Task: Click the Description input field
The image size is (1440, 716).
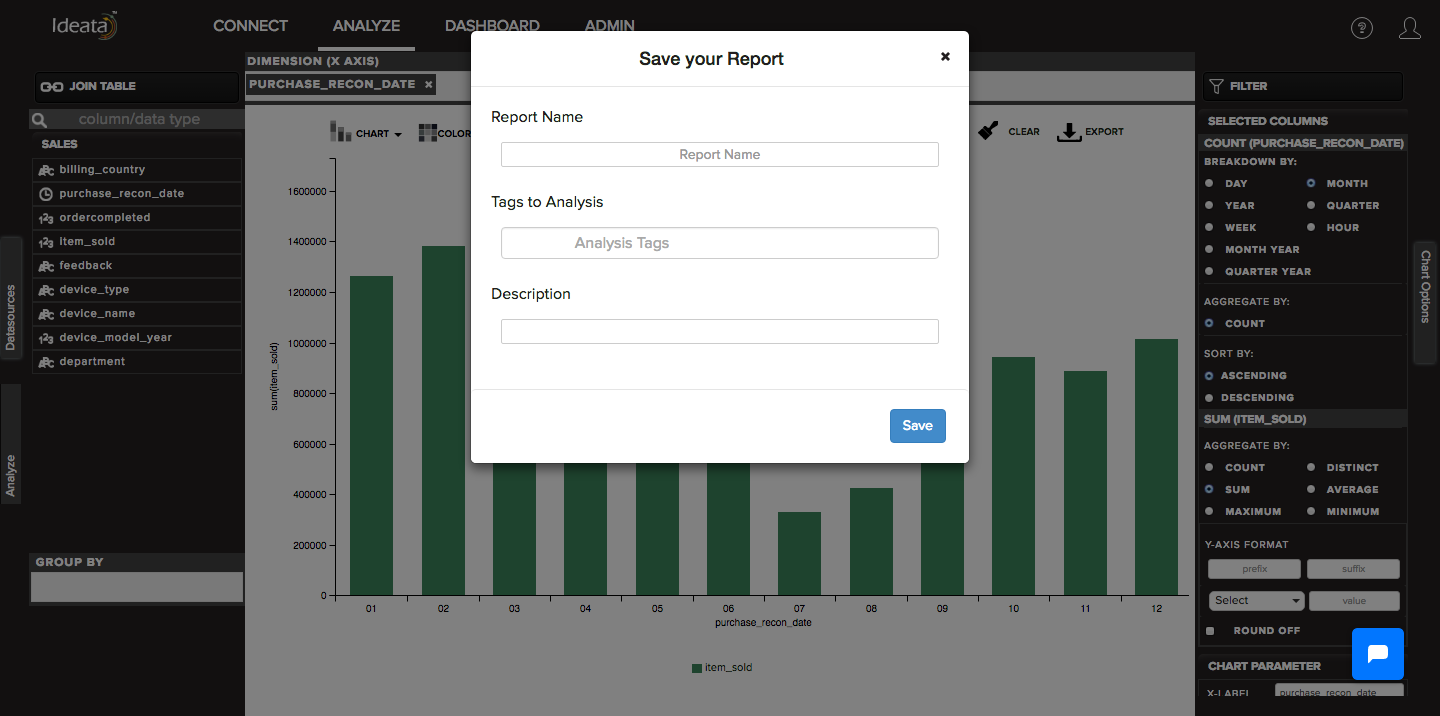Action: click(720, 331)
